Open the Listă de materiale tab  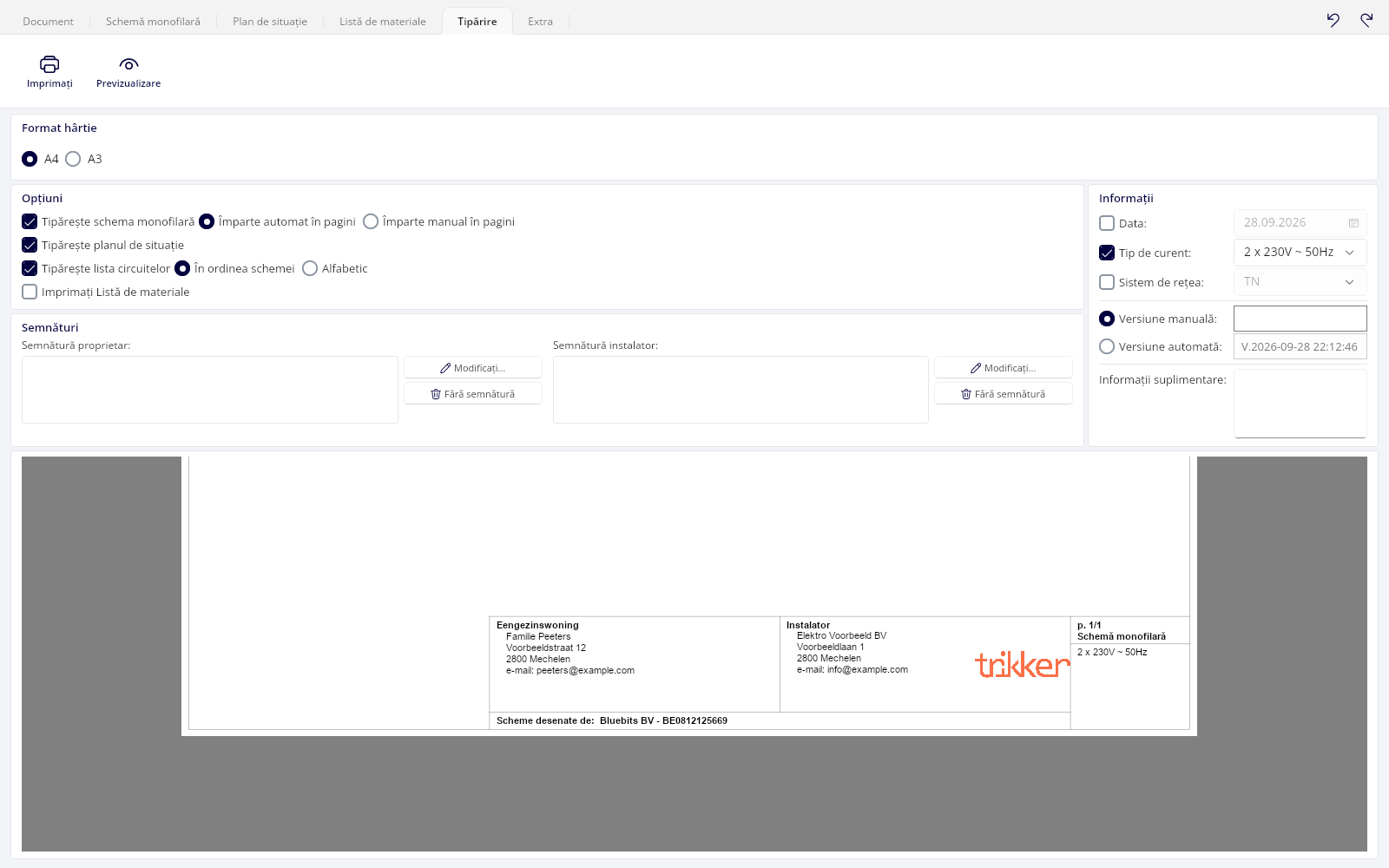[383, 22]
